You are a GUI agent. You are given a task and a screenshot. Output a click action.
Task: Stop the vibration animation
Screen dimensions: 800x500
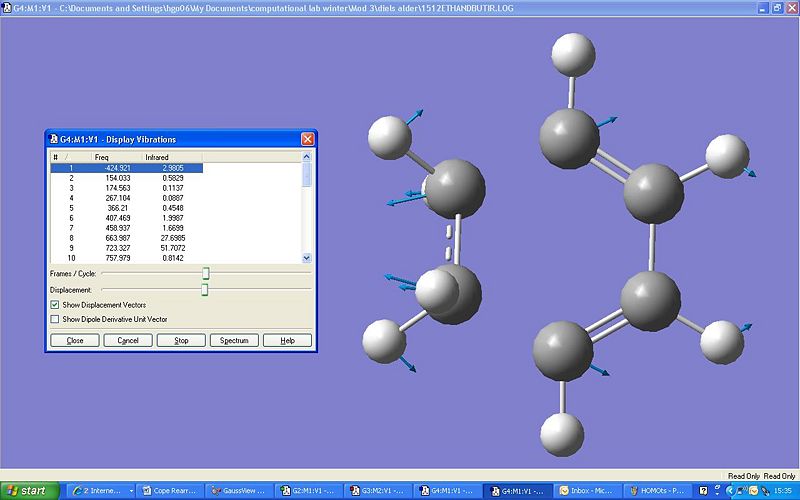pos(181,340)
